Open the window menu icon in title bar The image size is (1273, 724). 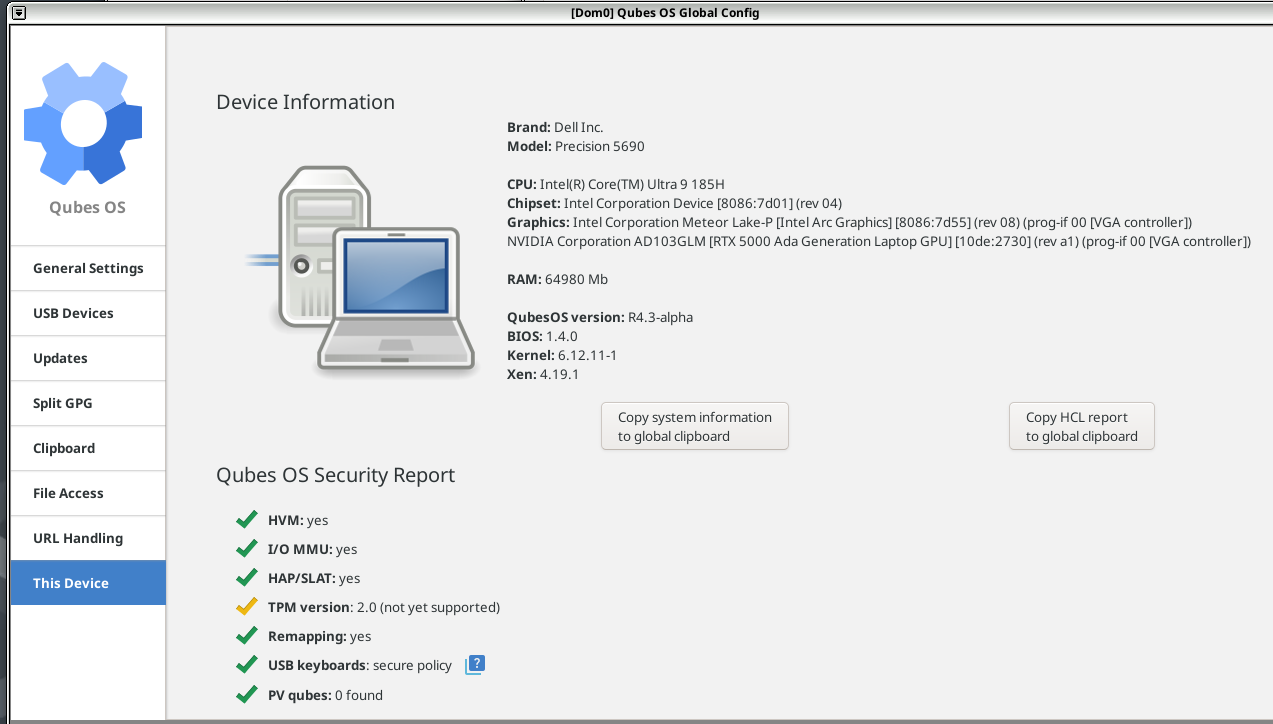pos(18,13)
